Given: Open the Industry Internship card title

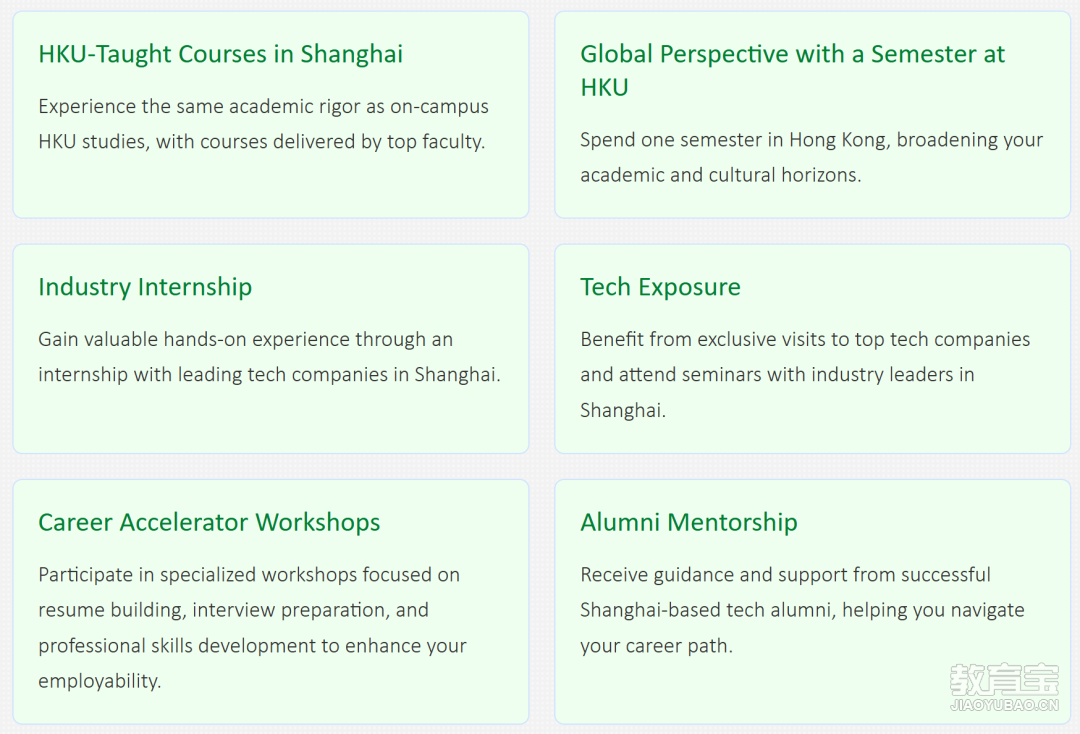Looking at the screenshot, I should point(145,287).
